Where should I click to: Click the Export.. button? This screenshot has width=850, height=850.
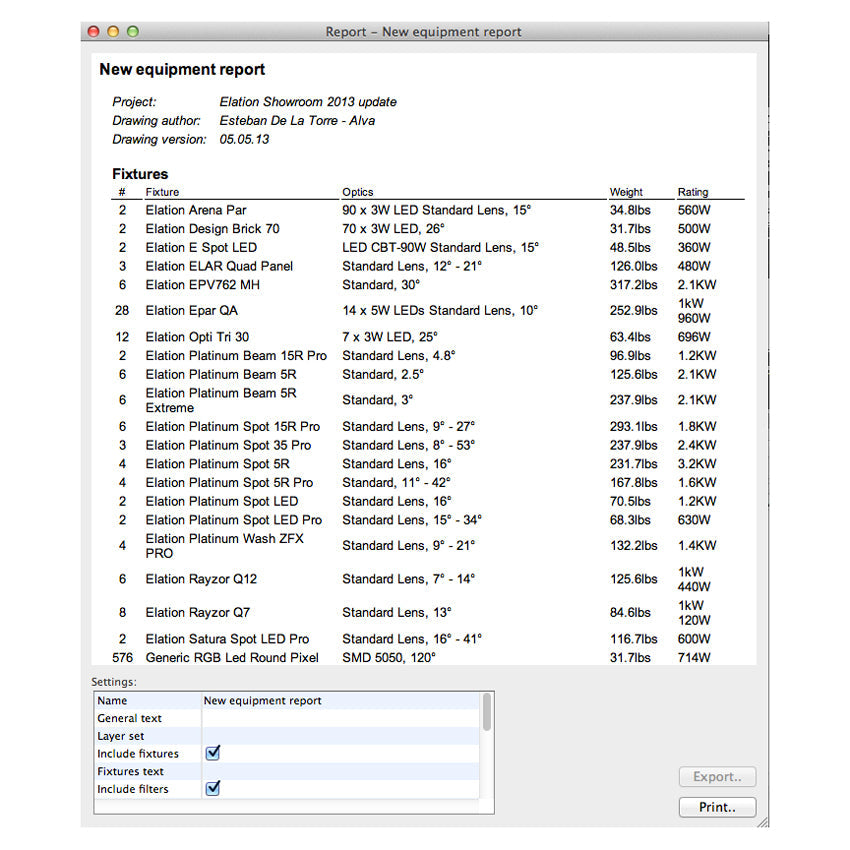point(717,777)
